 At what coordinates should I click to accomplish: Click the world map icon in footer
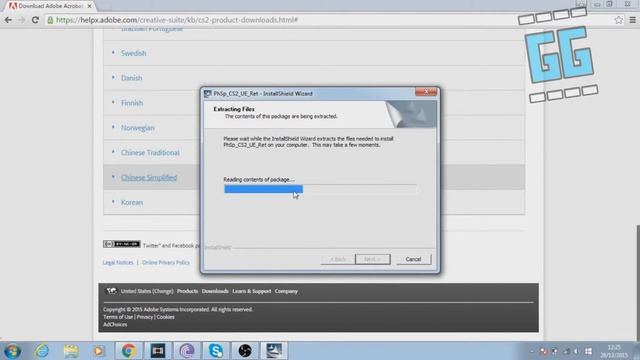coord(111,291)
